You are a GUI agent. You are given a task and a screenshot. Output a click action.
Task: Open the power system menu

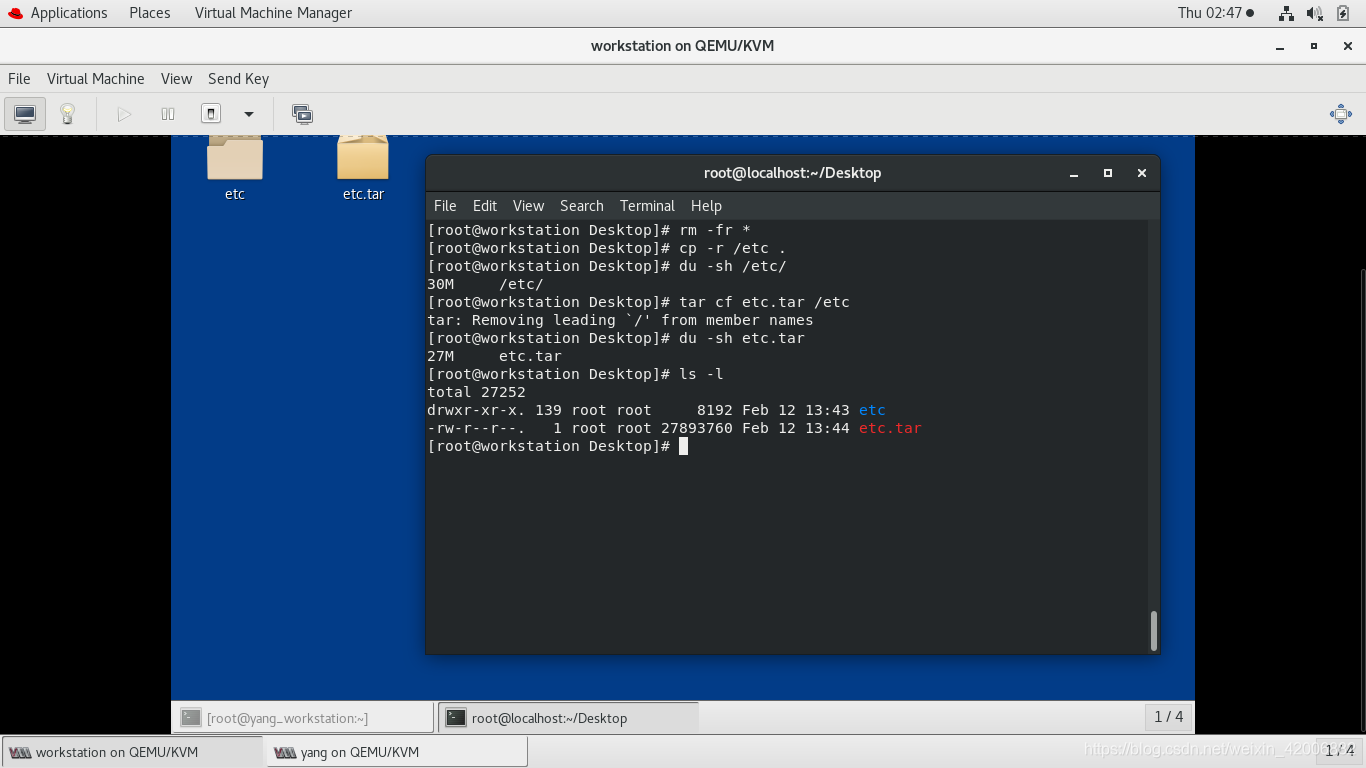tap(1344, 13)
